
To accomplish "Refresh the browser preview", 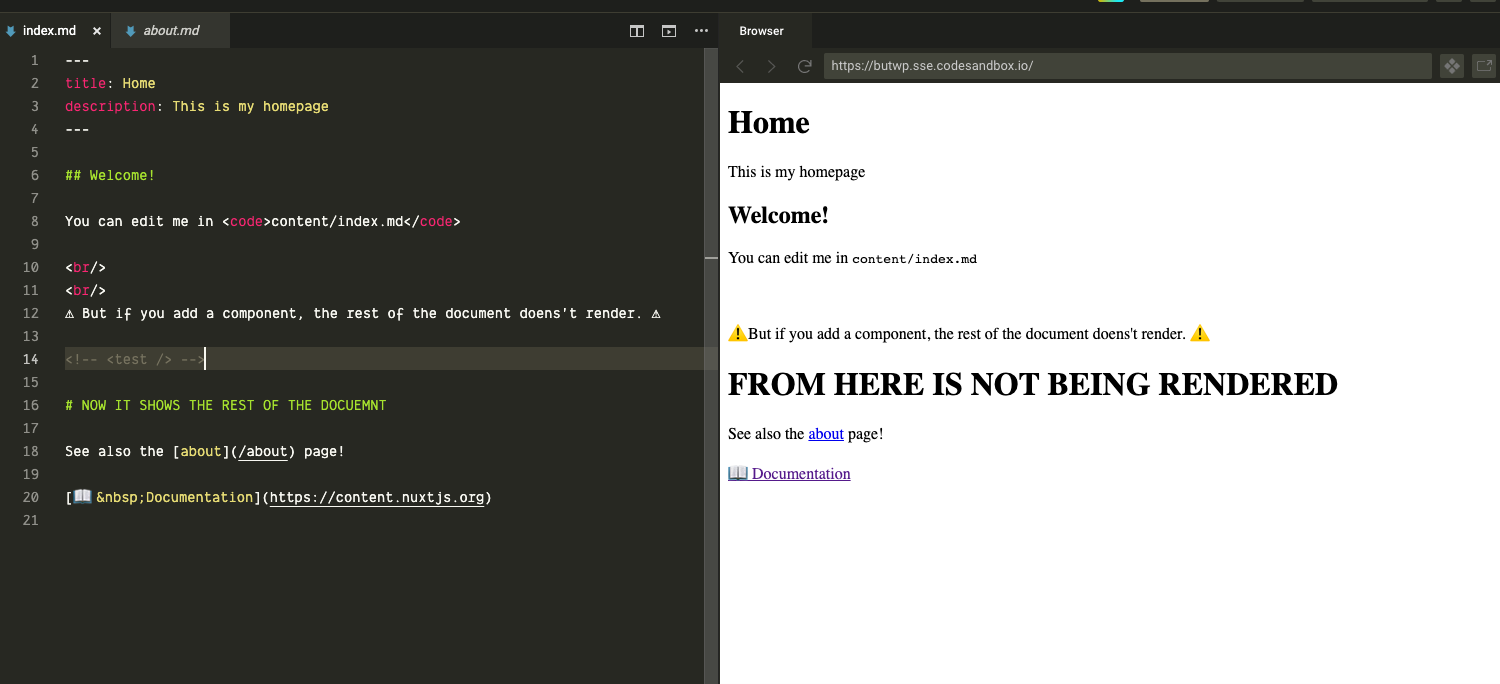I will pos(804,66).
